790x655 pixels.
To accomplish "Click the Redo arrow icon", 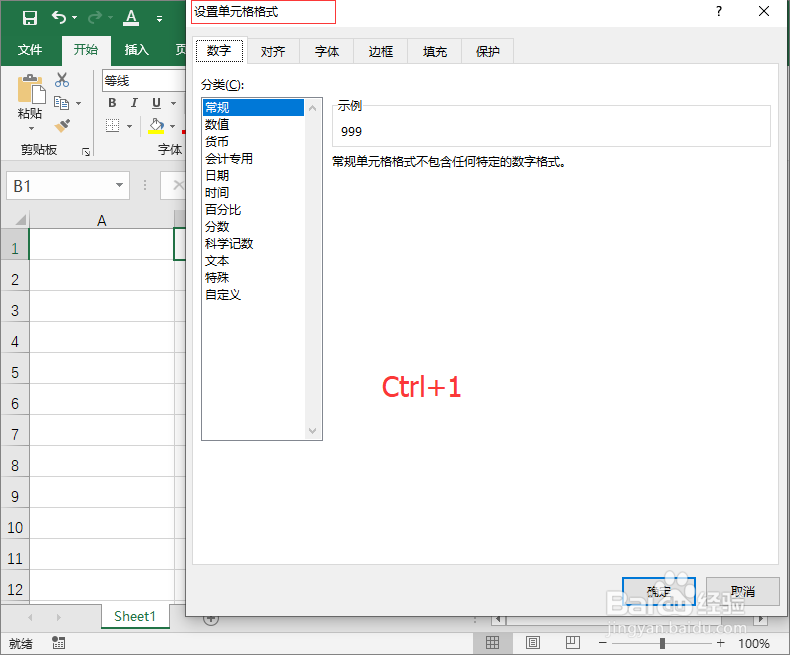I will point(95,18).
